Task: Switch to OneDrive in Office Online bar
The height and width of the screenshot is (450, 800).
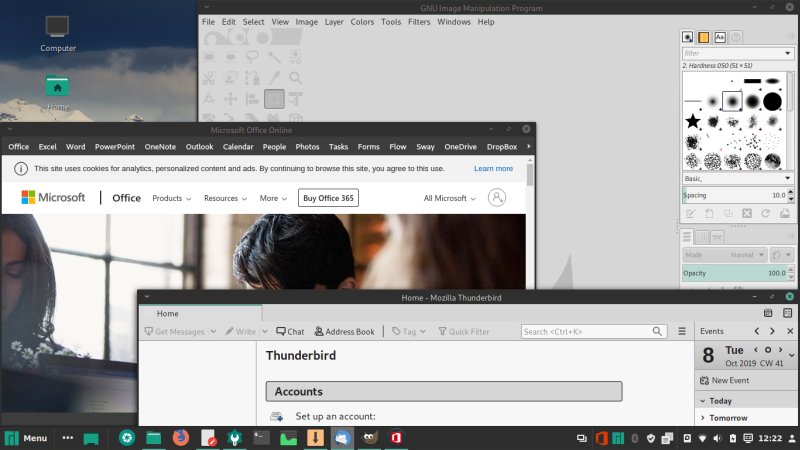Action: pos(460,146)
